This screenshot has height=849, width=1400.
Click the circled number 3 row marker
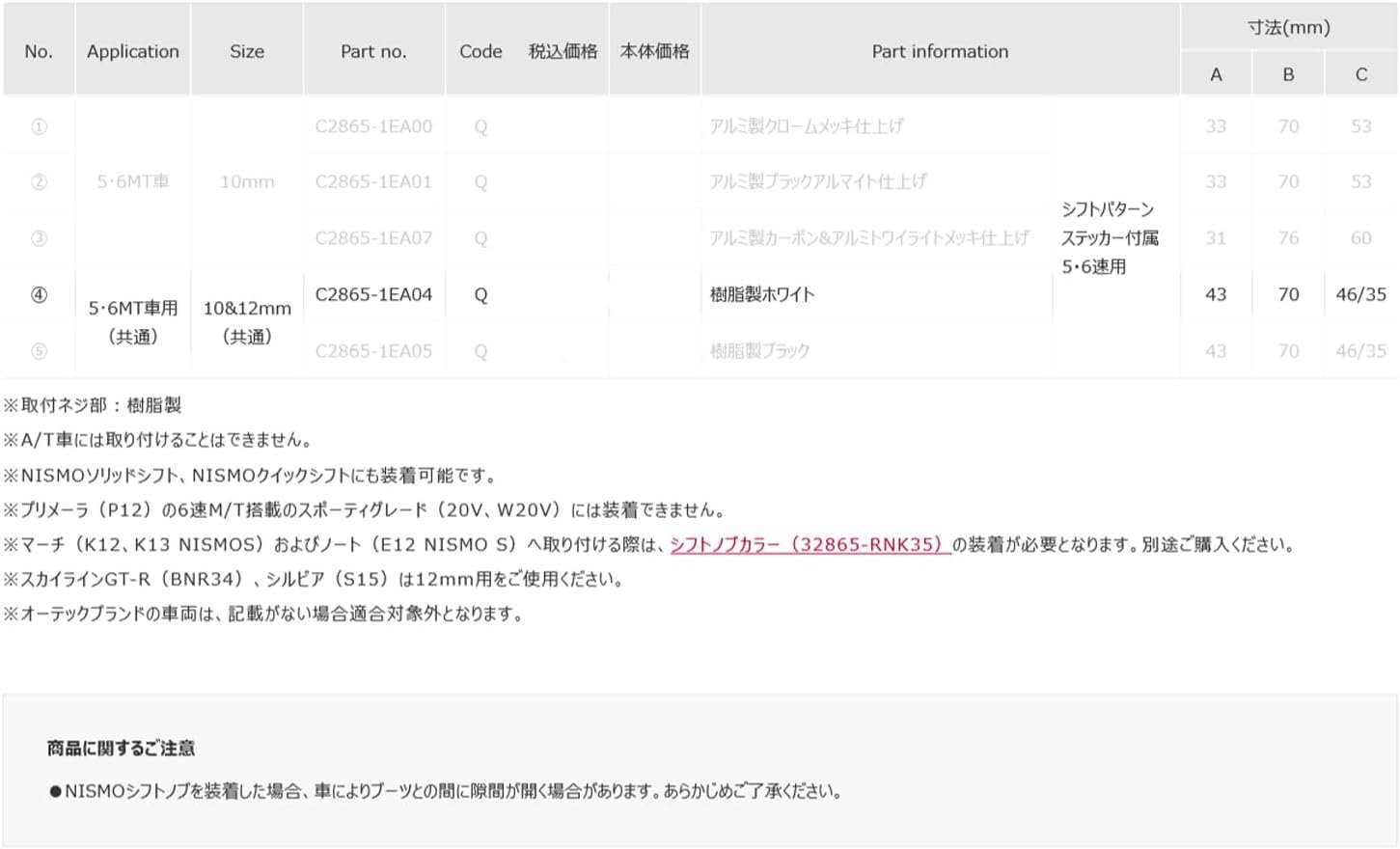click(39, 238)
